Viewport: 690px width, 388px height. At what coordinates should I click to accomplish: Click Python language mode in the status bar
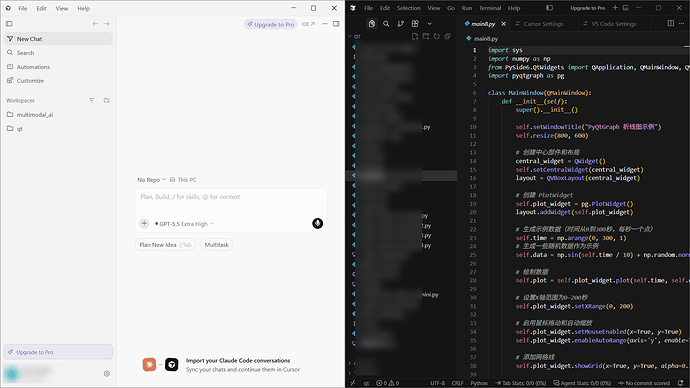[479, 383]
